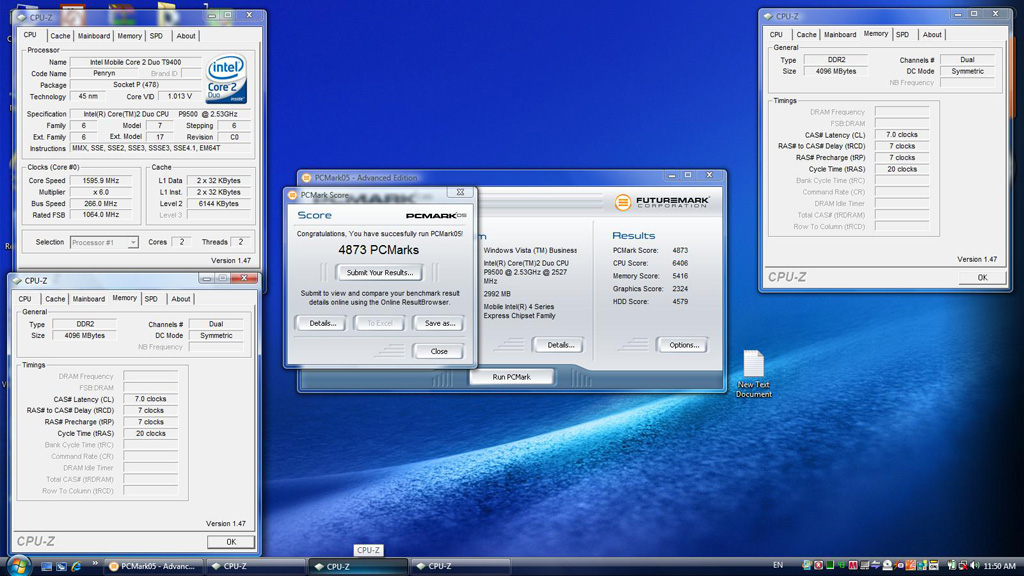Click the Level 2 cache value 6144 KBytes

[219, 204]
